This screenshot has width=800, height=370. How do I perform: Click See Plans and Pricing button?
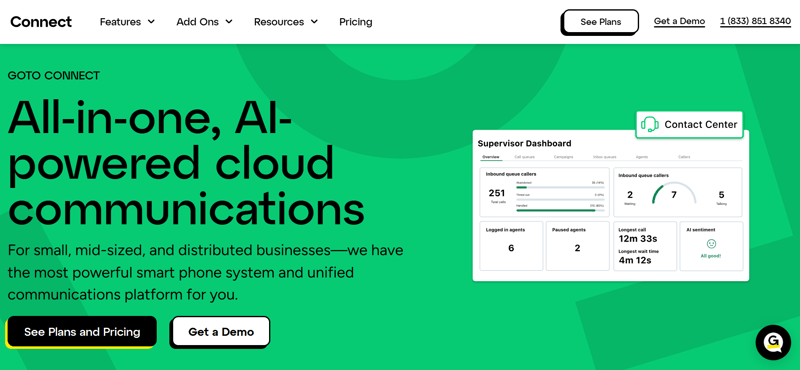[82, 332]
